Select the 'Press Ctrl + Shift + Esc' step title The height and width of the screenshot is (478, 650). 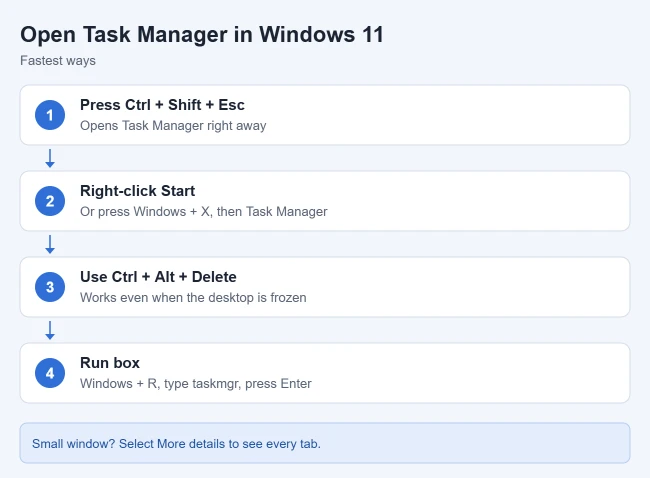[162, 105]
